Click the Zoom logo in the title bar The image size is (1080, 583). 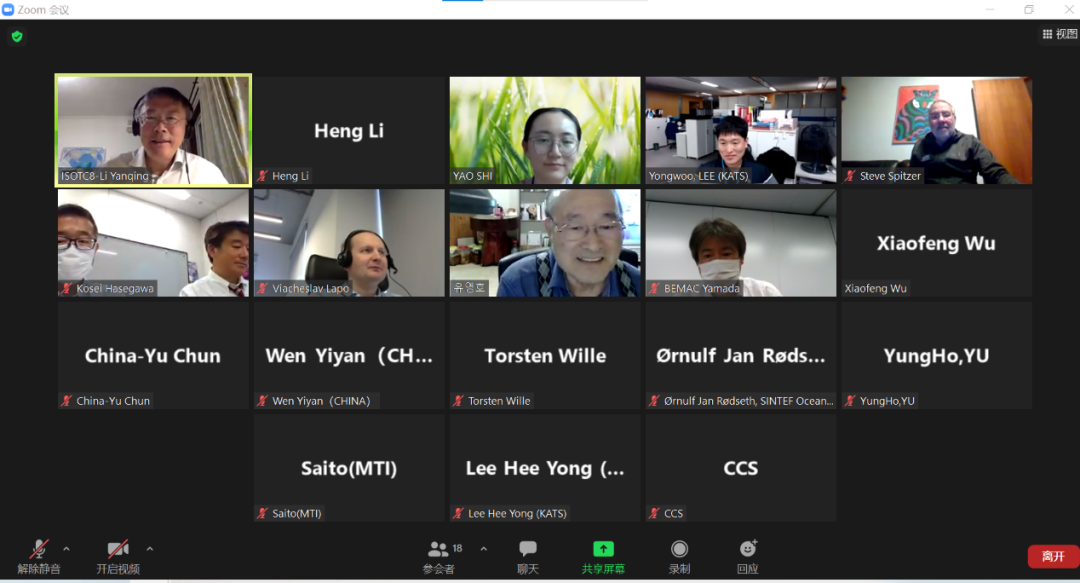8,10
